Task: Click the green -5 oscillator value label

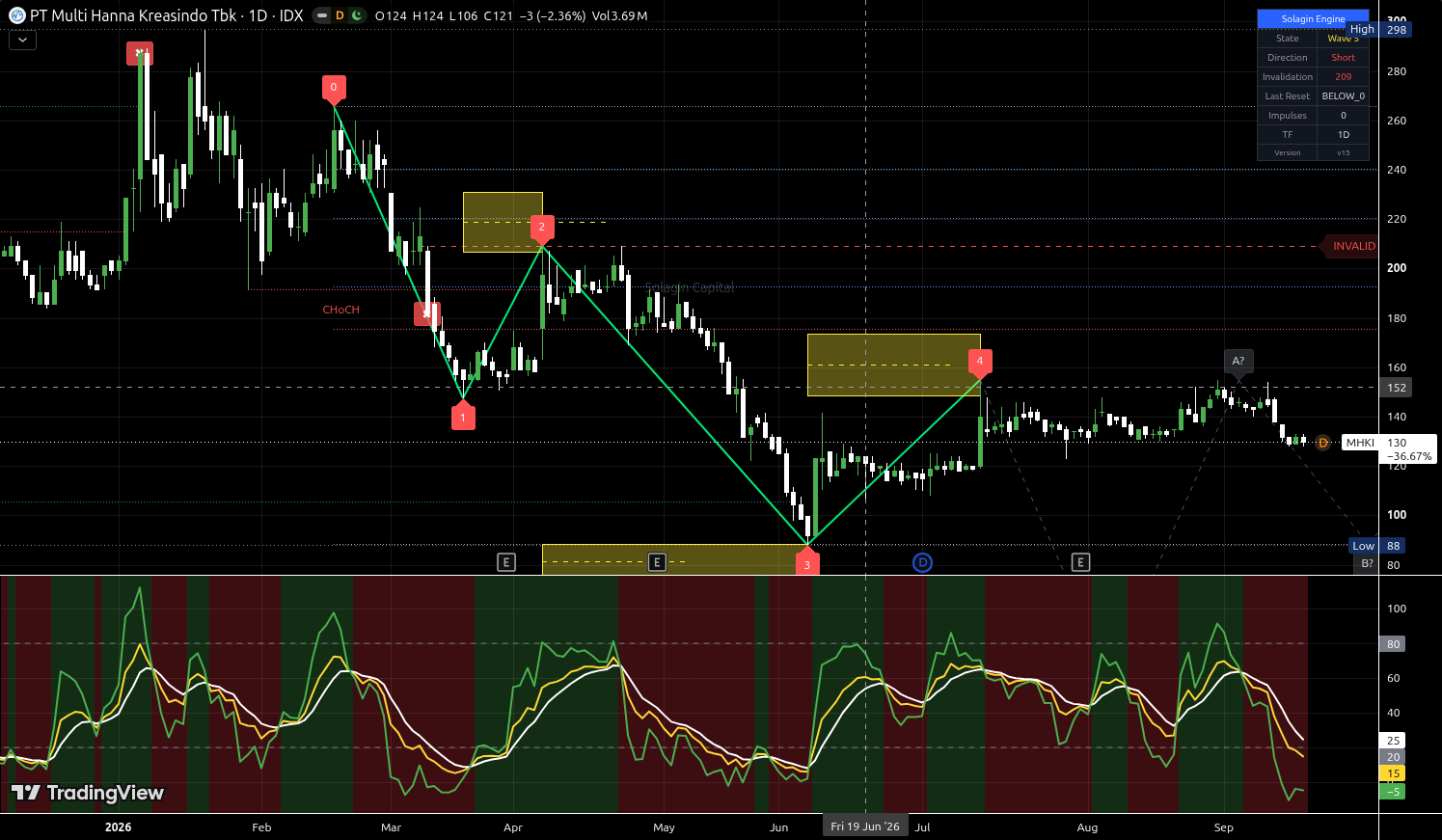Action: coord(1394,792)
